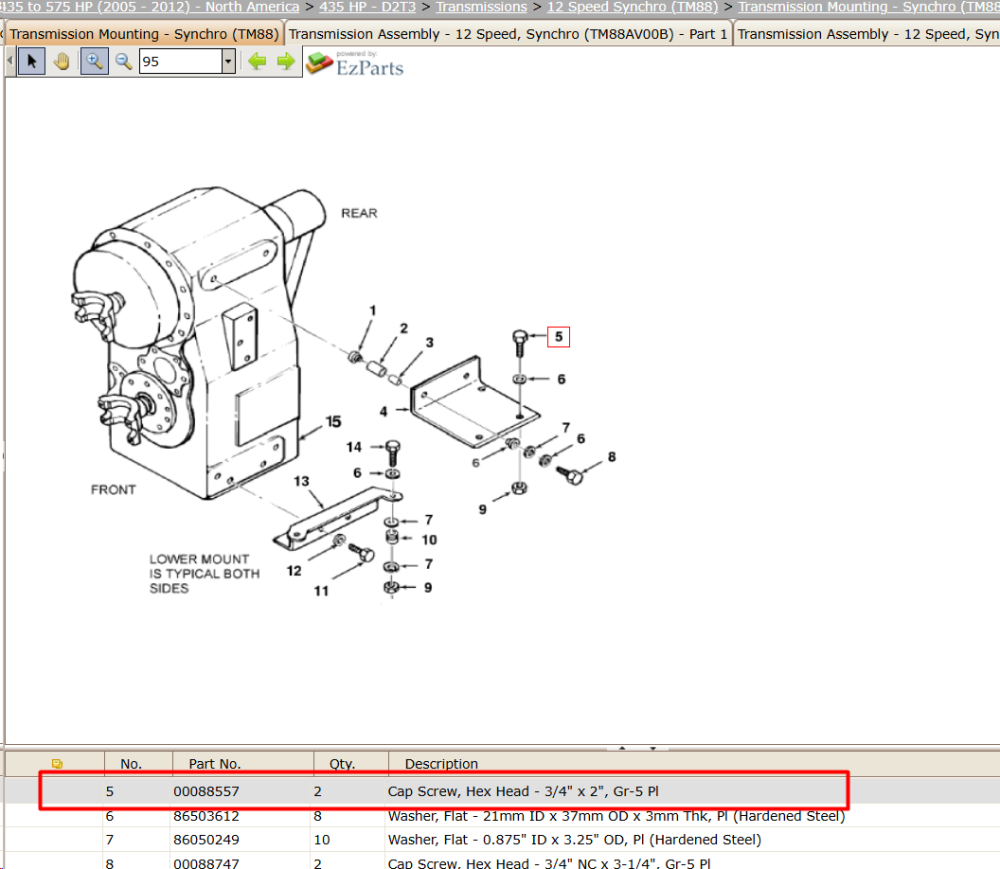Select Cap Screw 3/4" NC x 3-1/4" description
Viewport: 1000px width, 869px height.
[x=548, y=863]
